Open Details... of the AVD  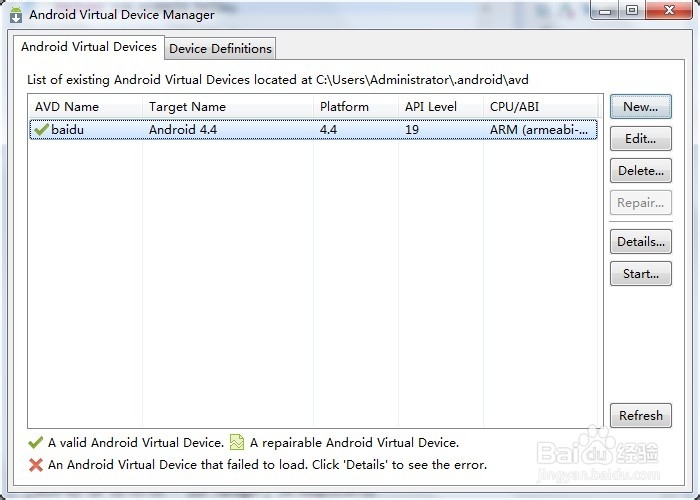641,242
